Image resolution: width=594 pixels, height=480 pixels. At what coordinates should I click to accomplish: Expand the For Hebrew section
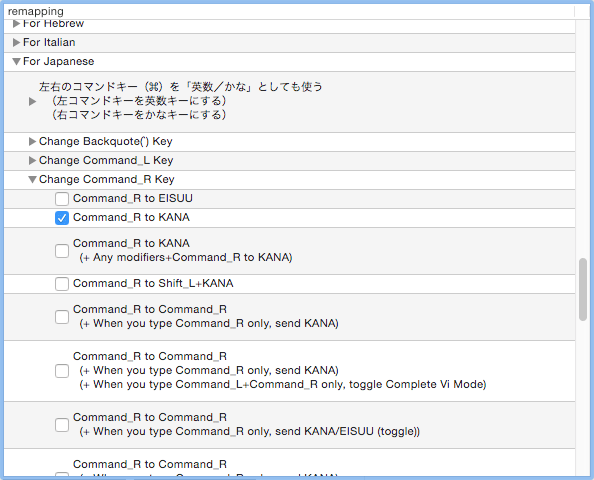coord(16,24)
